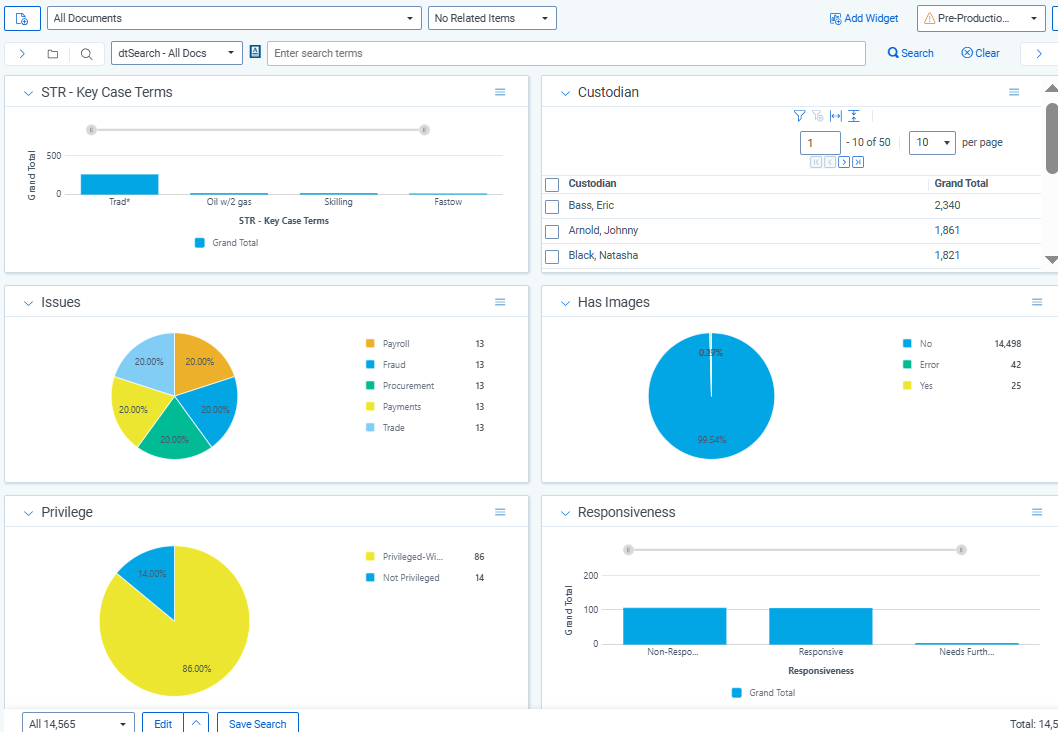This screenshot has width=1058, height=732.
Task: Expand the Edit button up-arrow menu
Action: (x=196, y=723)
